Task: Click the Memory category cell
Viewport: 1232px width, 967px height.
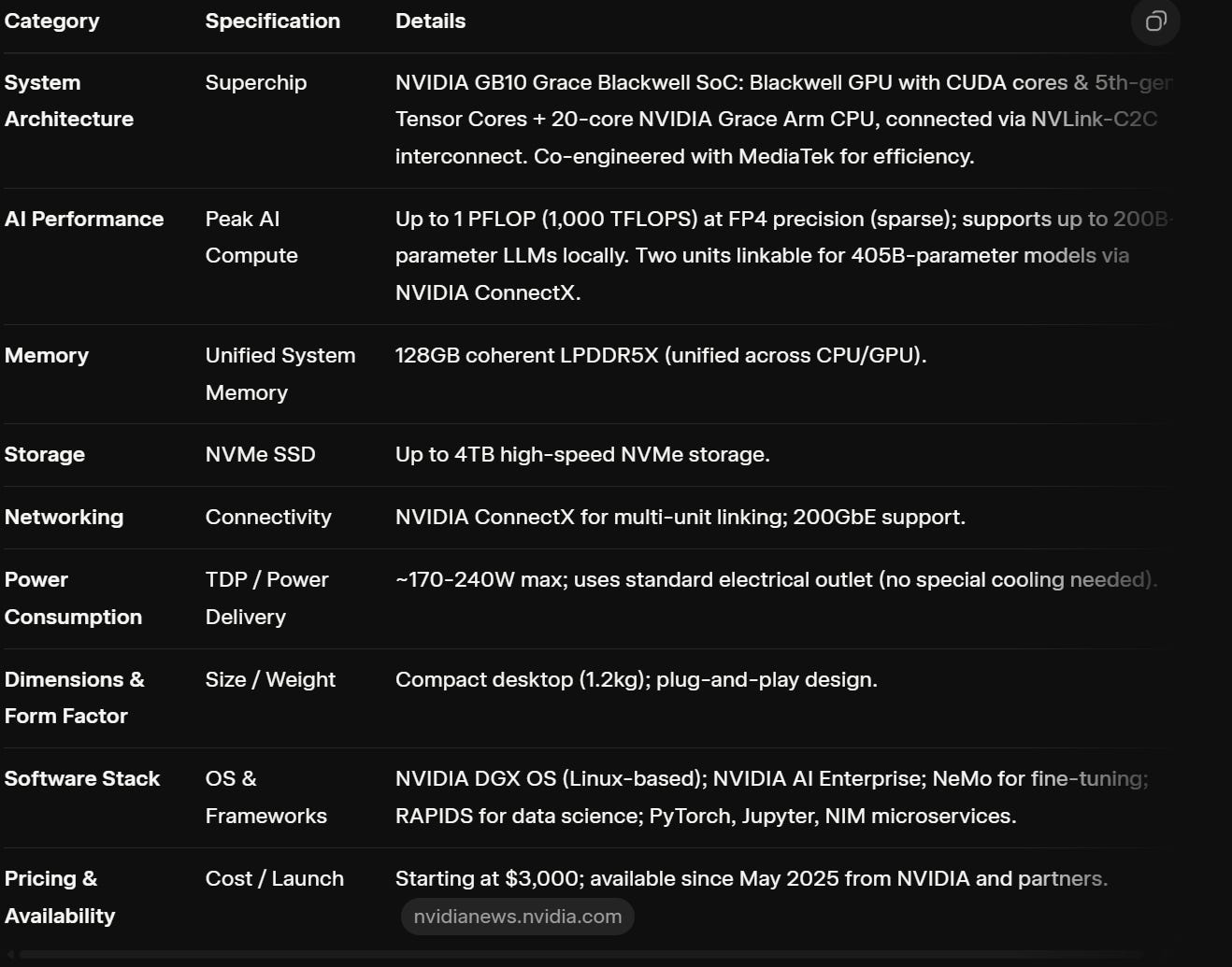Action: [47, 356]
